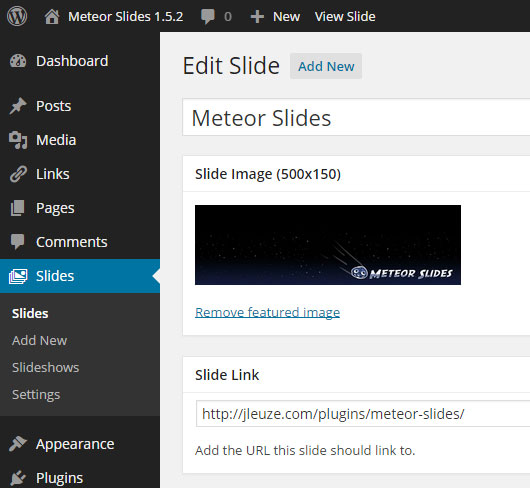Select Slideshows in the Slides submenu
The height and width of the screenshot is (488, 530).
pos(46,367)
